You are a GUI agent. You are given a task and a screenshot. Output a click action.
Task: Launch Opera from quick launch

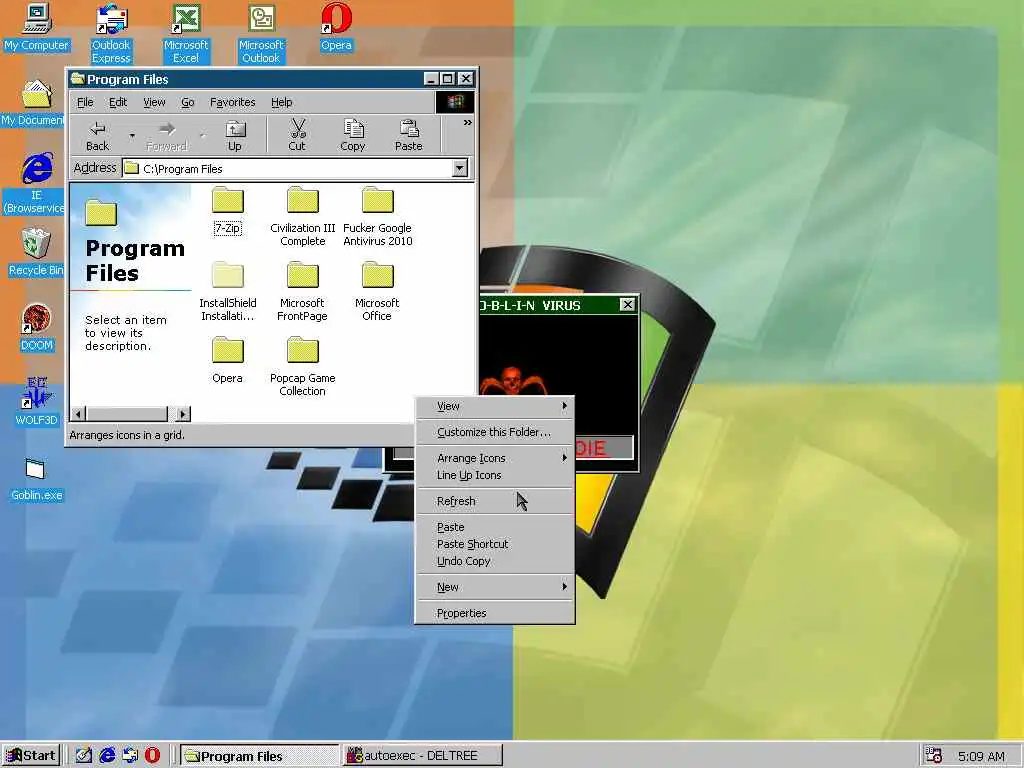[152, 756]
